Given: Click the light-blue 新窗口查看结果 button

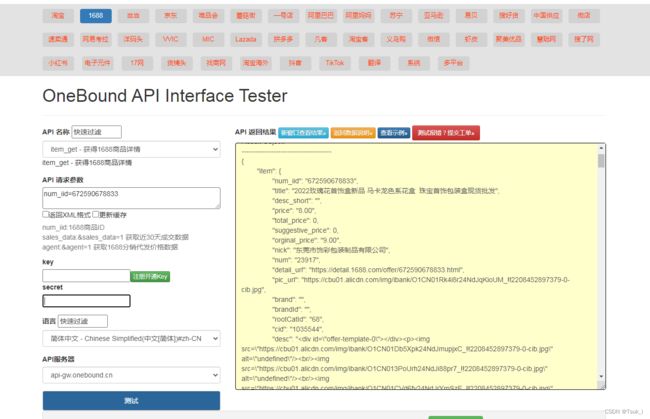Looking at the screenshot, I should pyautogui.click(x=303, y=133).
